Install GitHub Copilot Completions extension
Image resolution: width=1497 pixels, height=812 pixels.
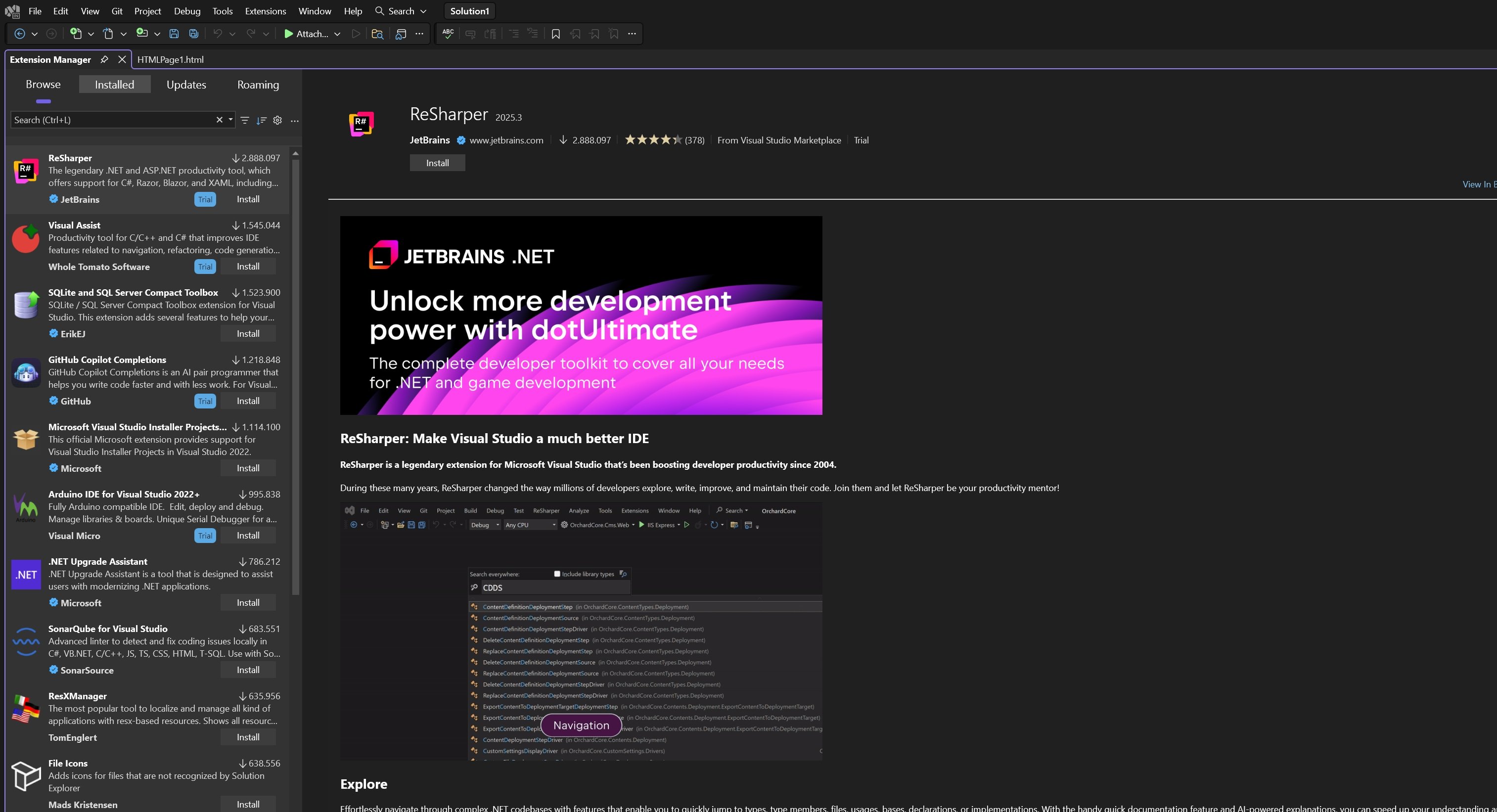[x=248, y=401]
